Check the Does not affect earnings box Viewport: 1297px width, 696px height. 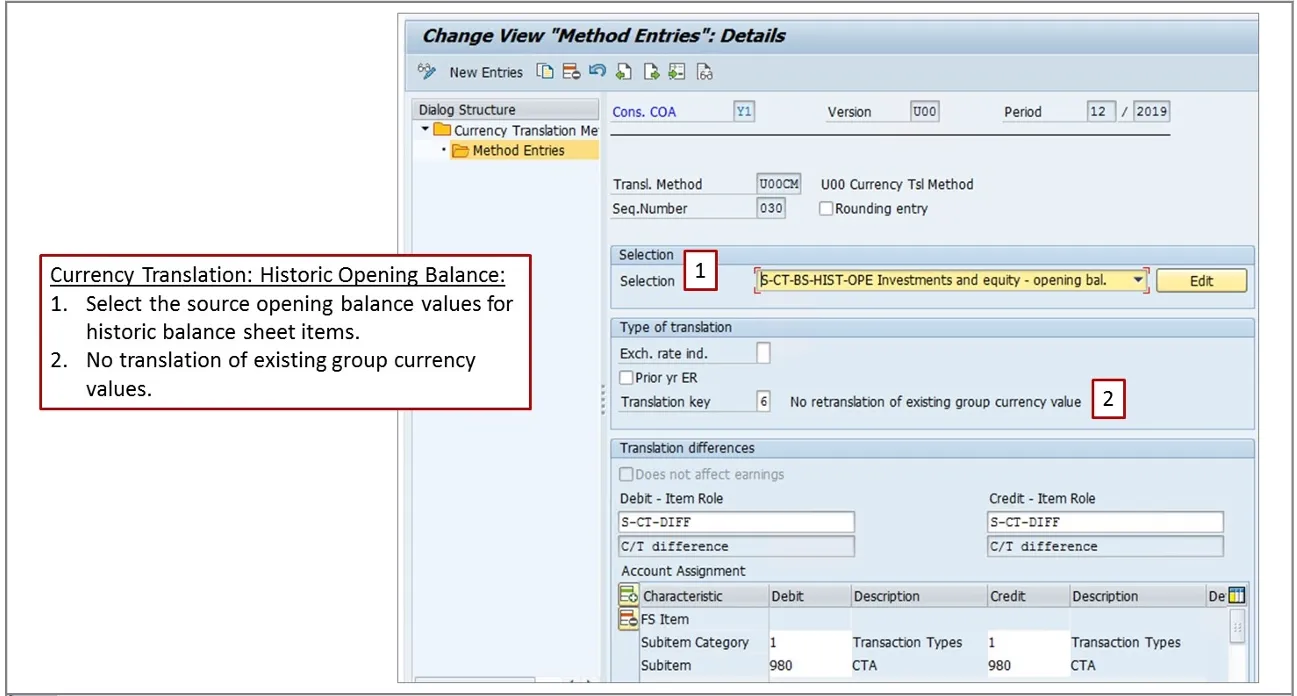click(x=626, y=475)
